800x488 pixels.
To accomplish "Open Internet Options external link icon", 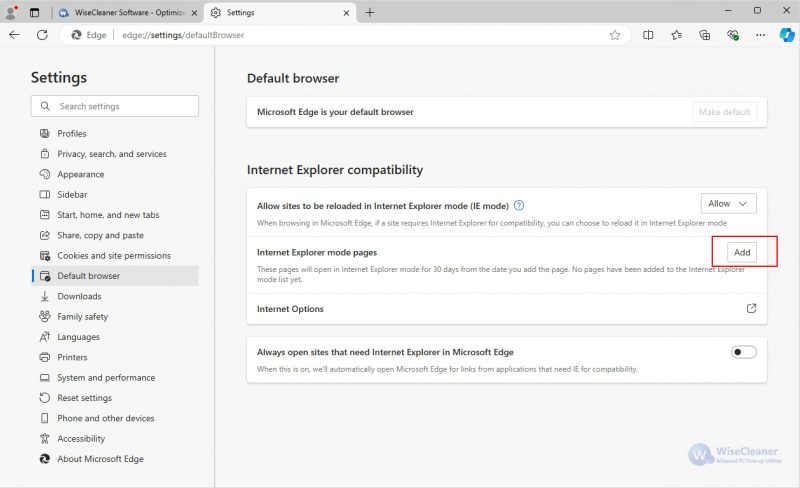I will coord(751,308).
